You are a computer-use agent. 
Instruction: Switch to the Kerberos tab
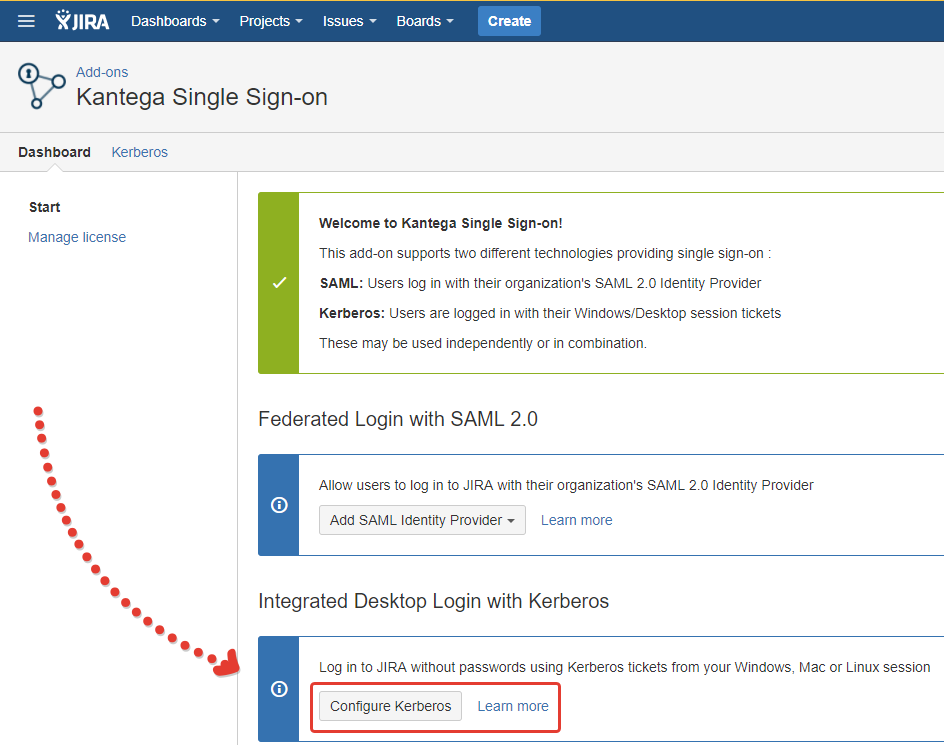[x=140, y=152]
